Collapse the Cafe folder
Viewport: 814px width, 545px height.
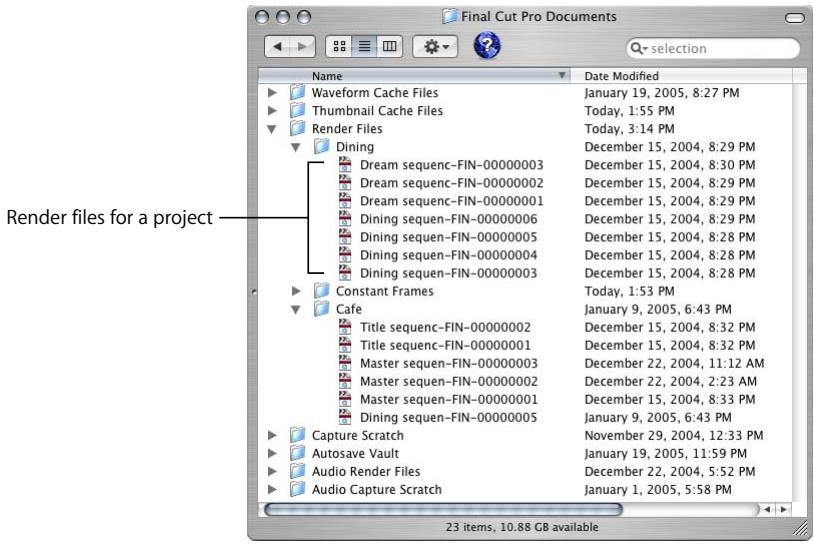click(x=296, y=310)
